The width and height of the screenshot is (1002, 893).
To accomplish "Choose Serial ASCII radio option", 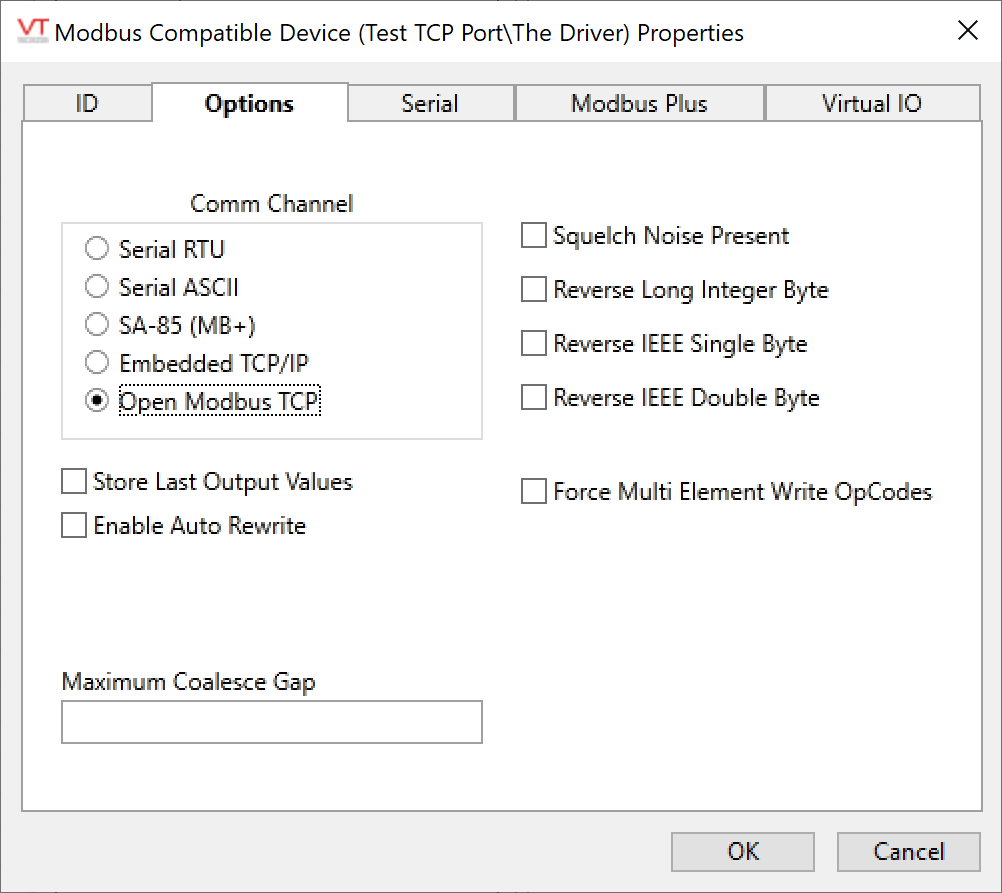I will coord(97,287).
